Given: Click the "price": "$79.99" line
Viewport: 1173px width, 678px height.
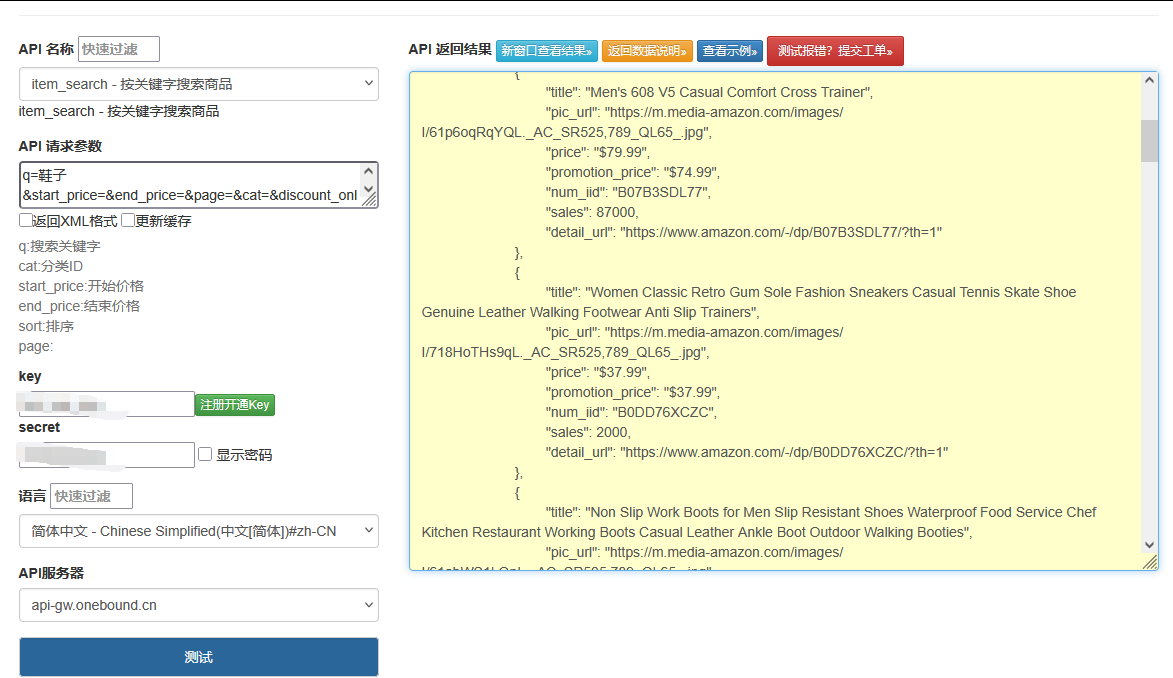Looking at the screenshot, I should pyautogui.click(x=598, y=152).
